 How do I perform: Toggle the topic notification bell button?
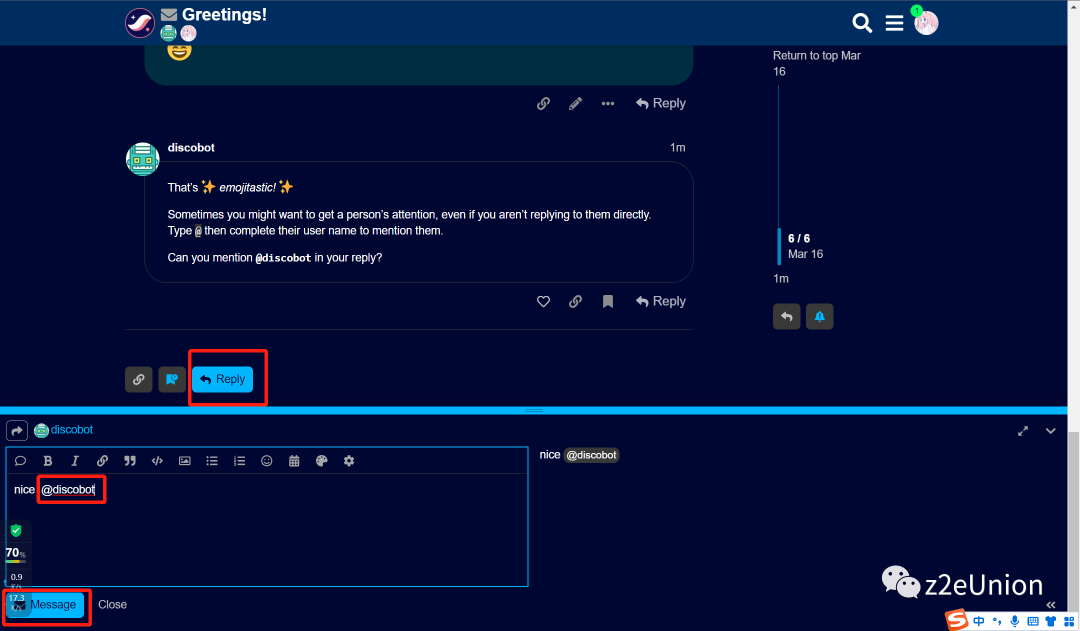[819, 316]
